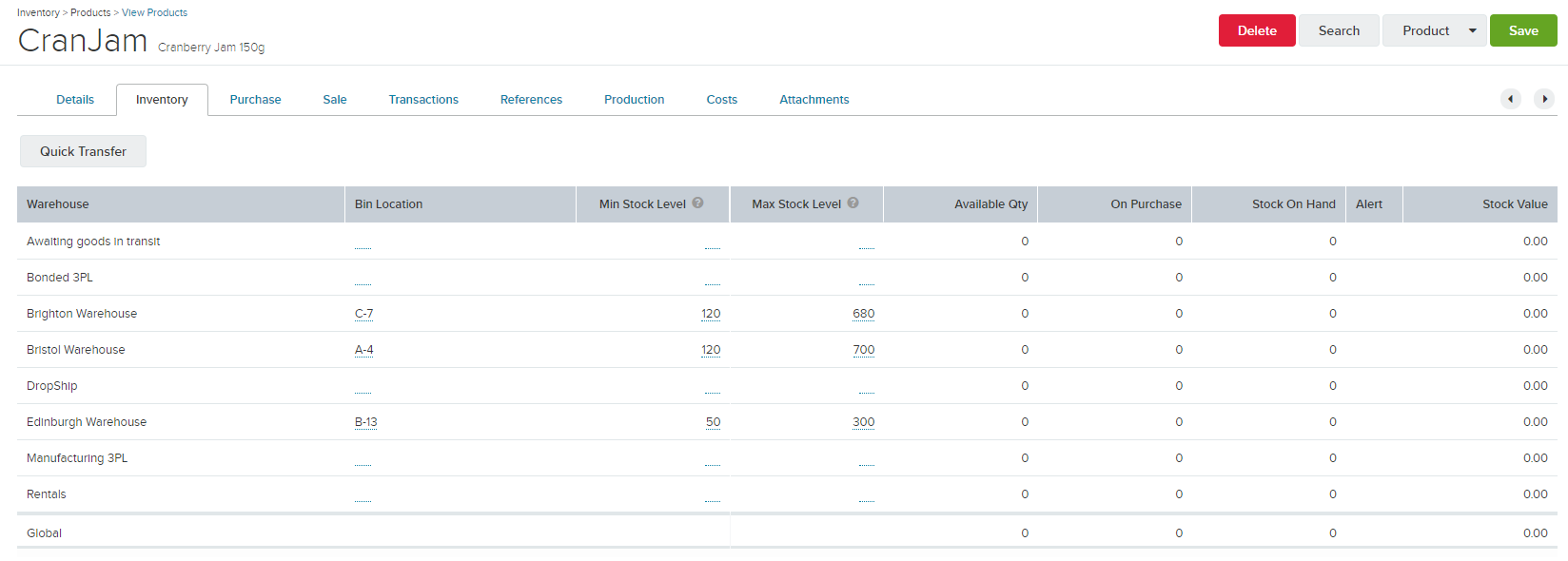
Task: Edit Edinburgh Warehouse min stock level 50
Action: click(x=714, y=422)
